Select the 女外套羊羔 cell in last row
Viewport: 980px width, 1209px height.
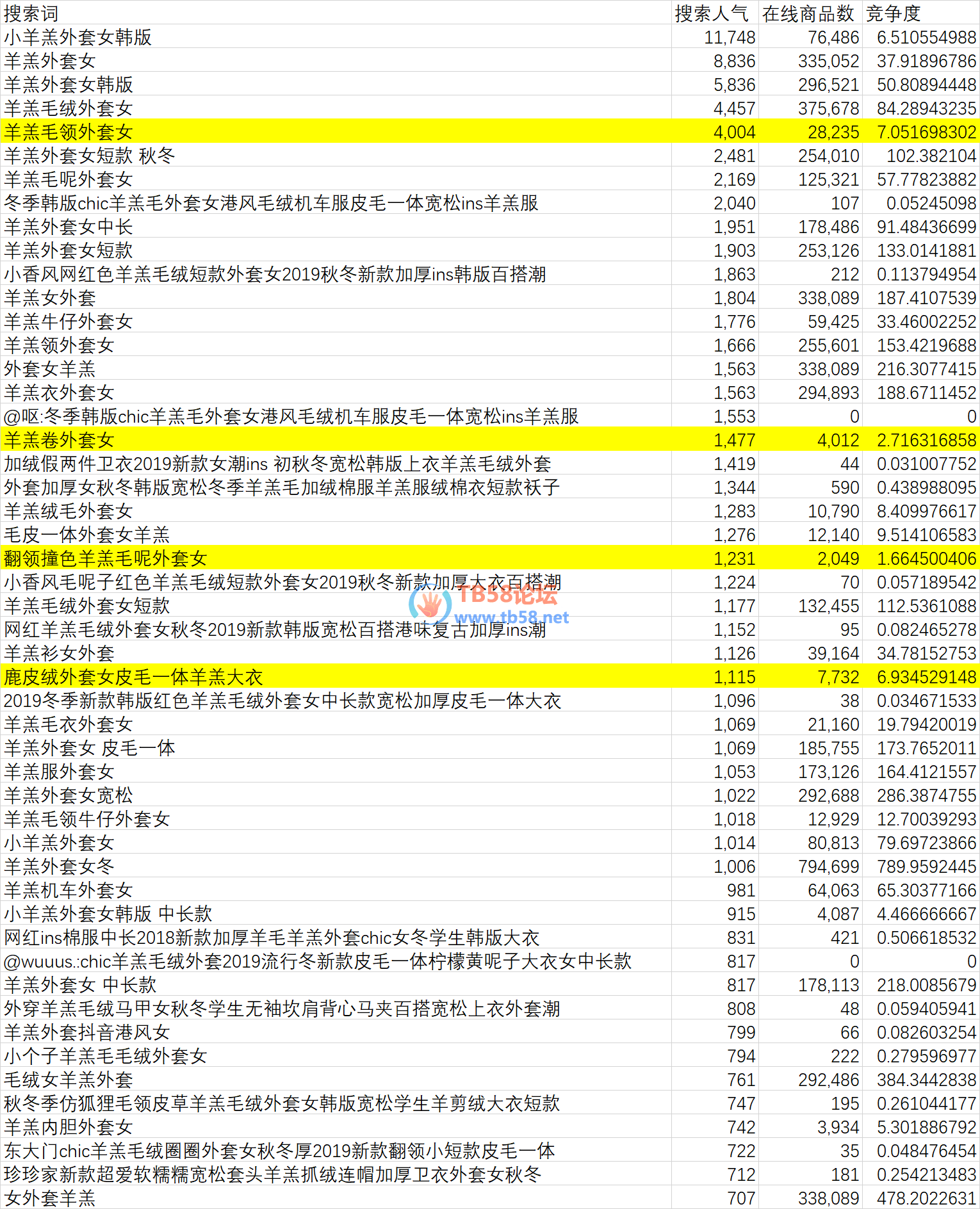point(50,1197)
